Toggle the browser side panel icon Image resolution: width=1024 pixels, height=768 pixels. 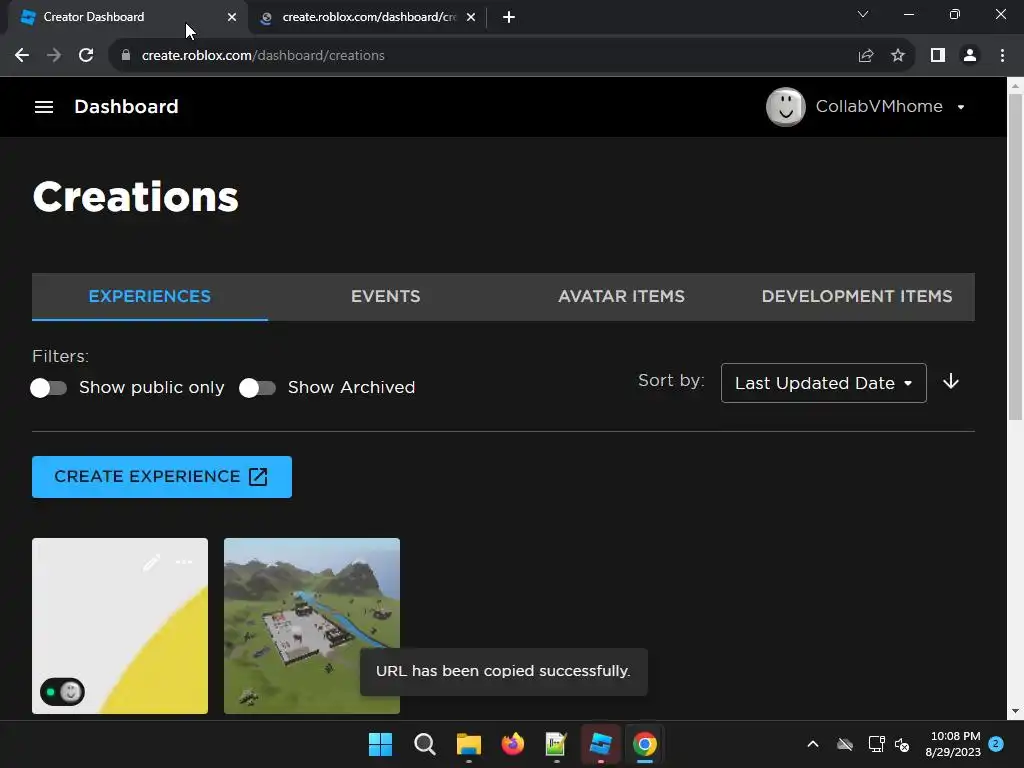tap(938, 56)
